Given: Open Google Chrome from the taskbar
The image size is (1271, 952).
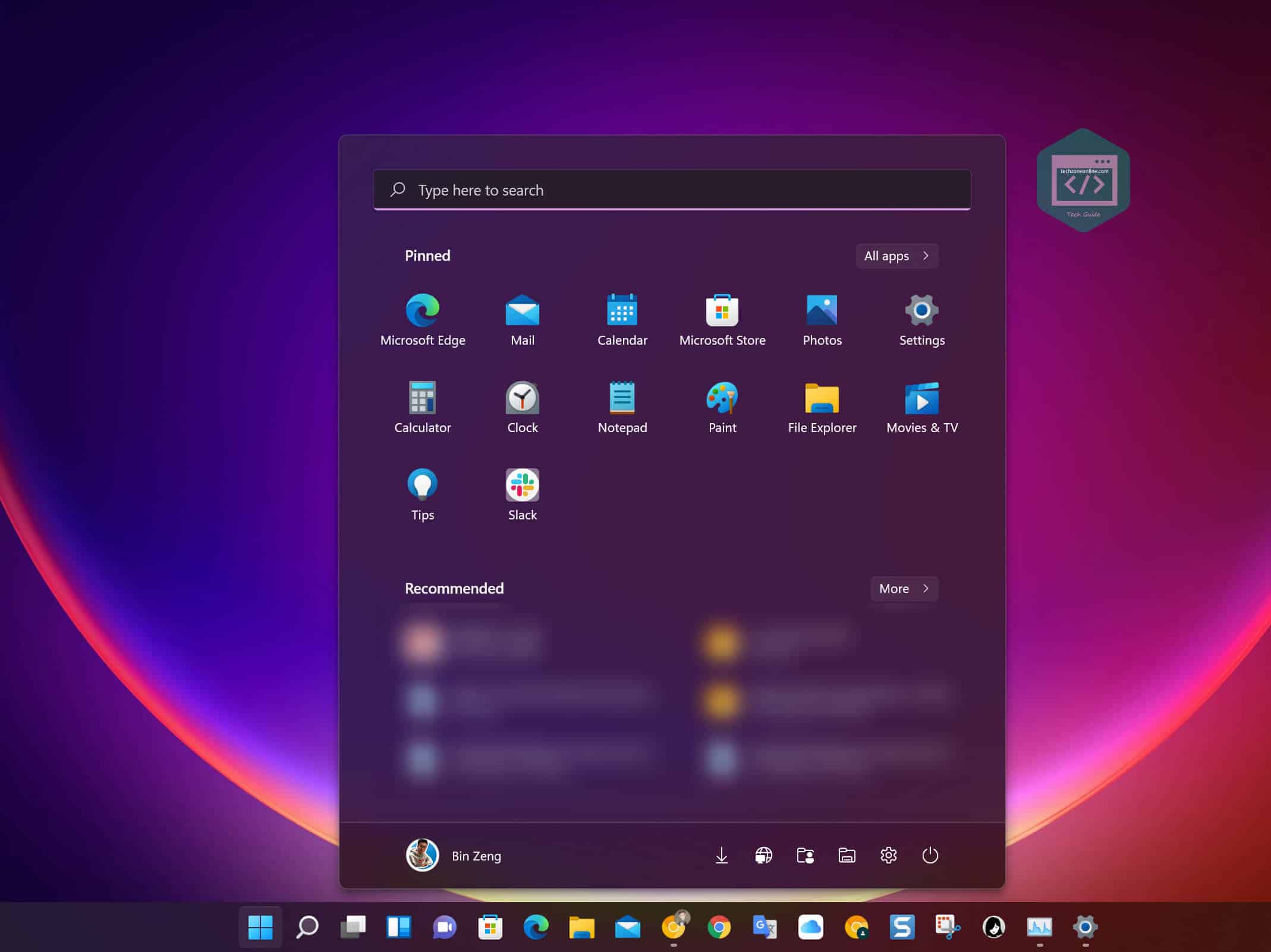Looking at the screenshot, I should (x=719, y=927).
